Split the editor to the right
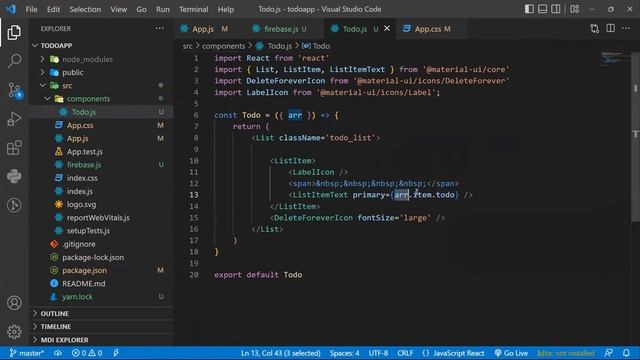Image resolution: width=640 pixels, height=360 pixels. 611,29
